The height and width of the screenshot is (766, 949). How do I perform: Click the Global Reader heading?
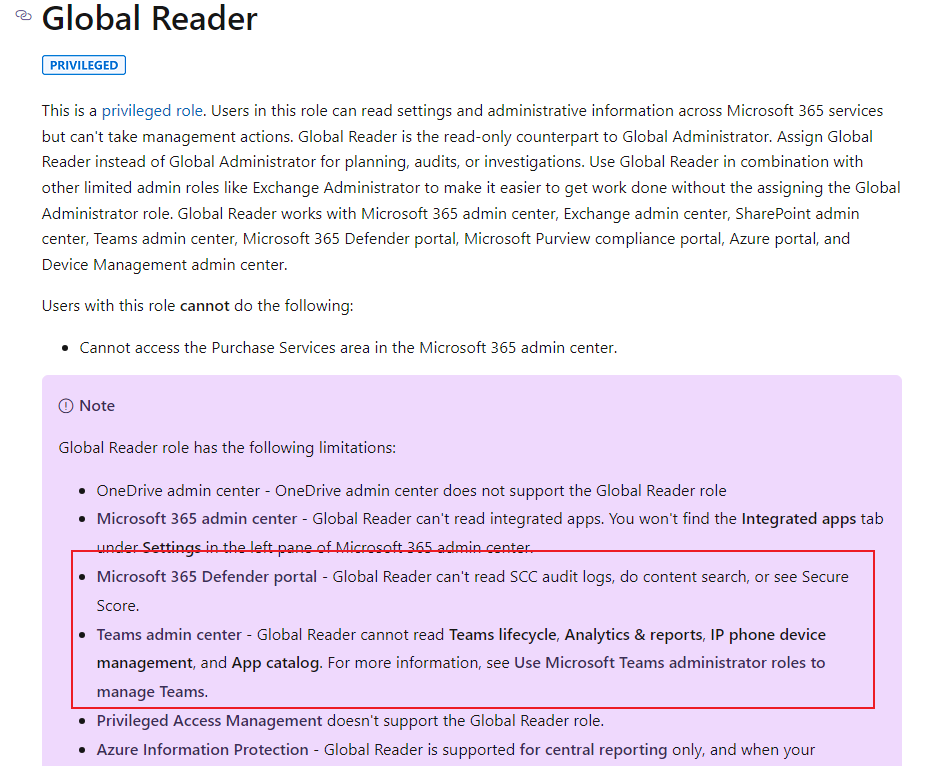(x=149, y=18)
